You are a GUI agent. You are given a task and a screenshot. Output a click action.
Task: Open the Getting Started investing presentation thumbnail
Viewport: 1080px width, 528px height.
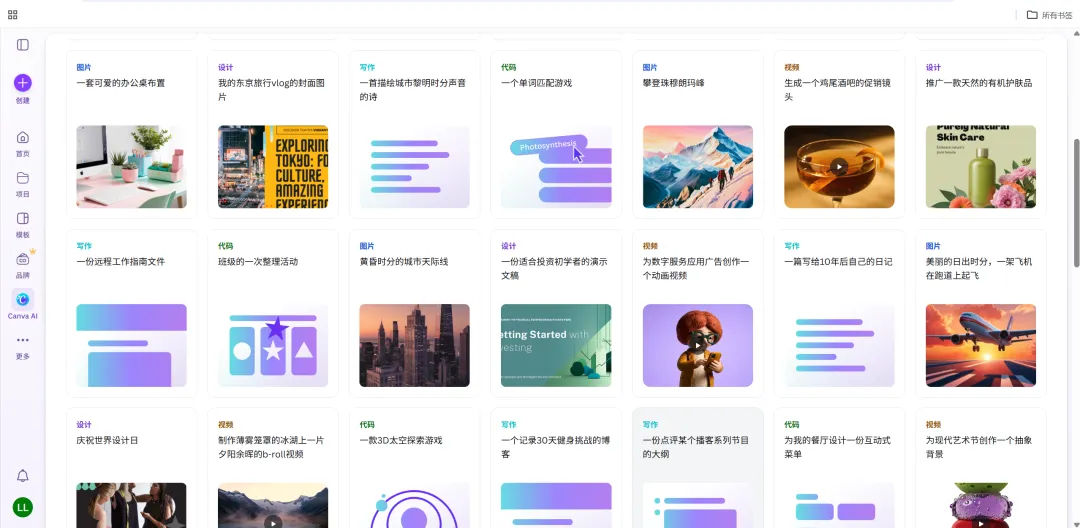tap(556, 346)
